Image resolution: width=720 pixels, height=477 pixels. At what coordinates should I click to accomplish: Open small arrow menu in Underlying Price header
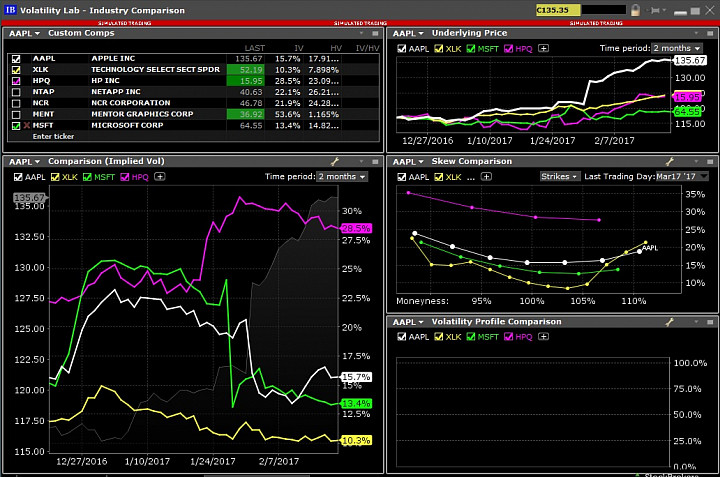697,33
